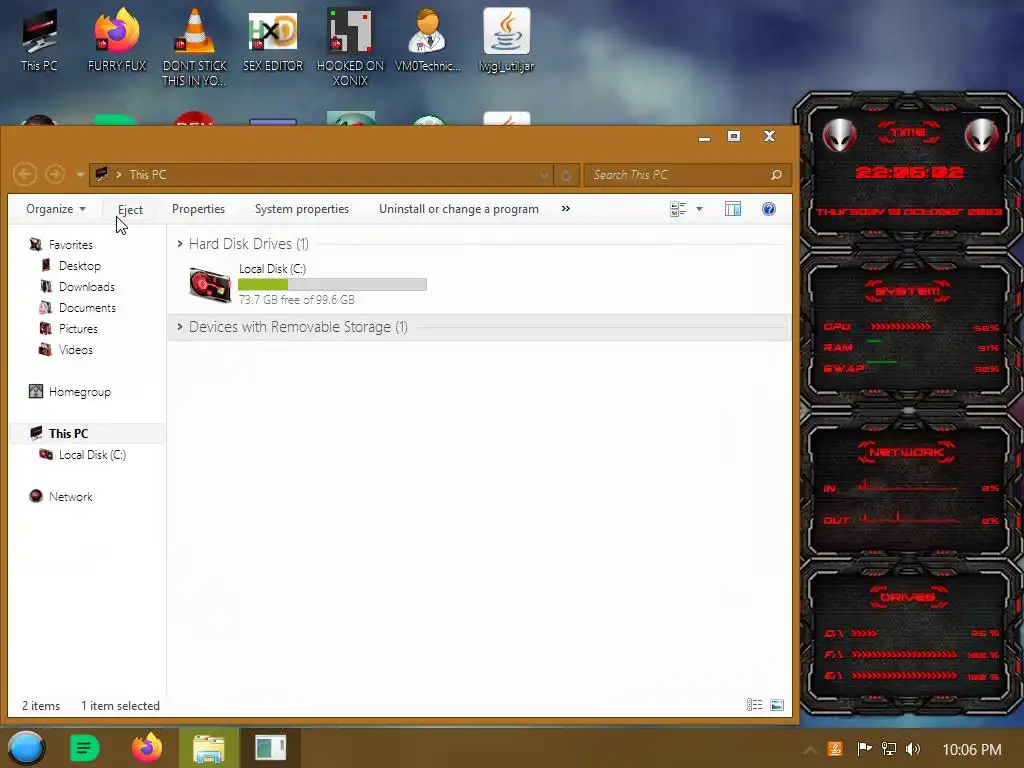Open Properties from the toolbar
The image size is (1024, 768).
tap(199, 209)
